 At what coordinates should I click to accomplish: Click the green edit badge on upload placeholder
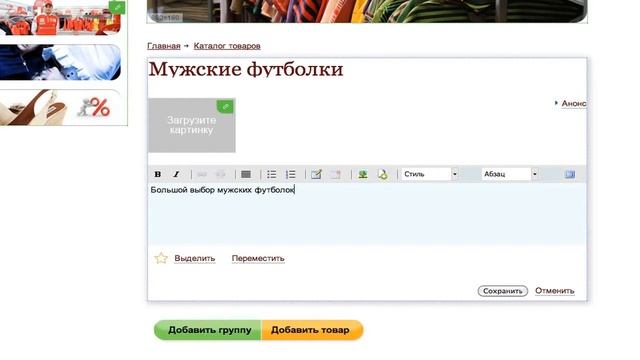click(225, 107)
